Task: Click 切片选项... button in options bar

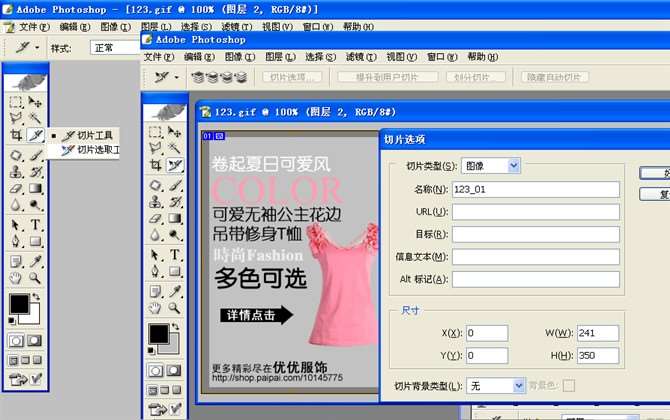Action: [293, 77]
